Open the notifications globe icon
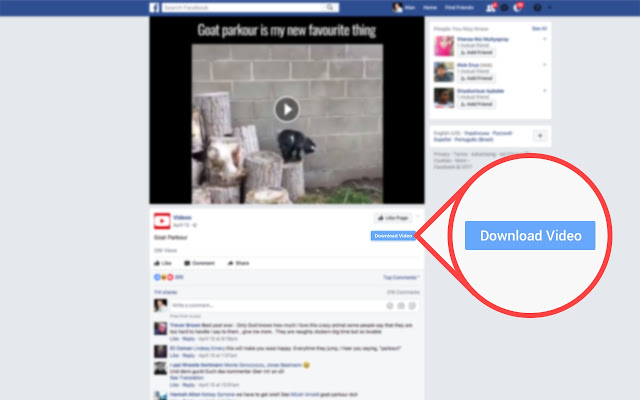 point(518,7)
